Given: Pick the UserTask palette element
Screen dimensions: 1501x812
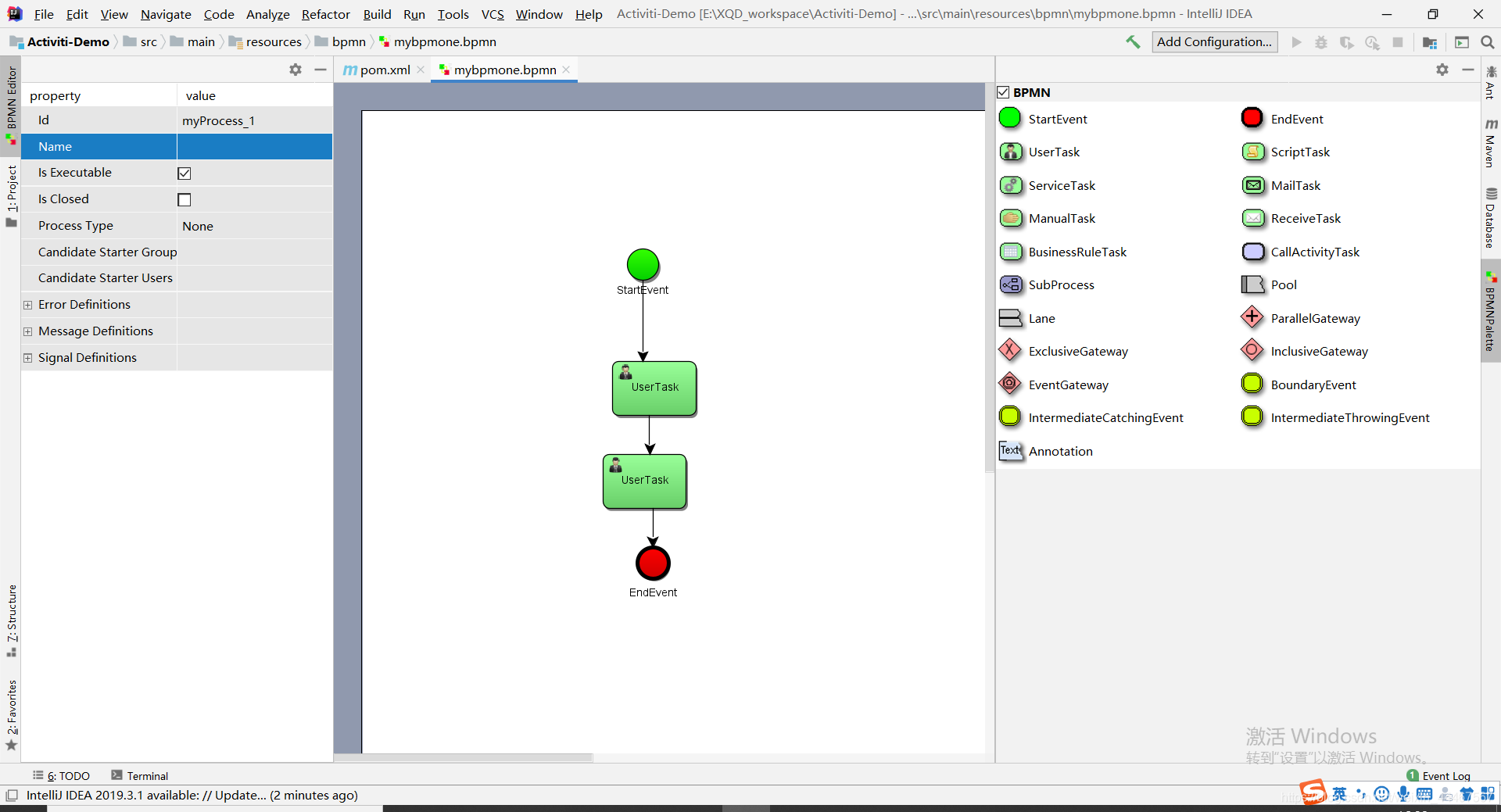Looking at the screenshot, I should point(1040,152).
